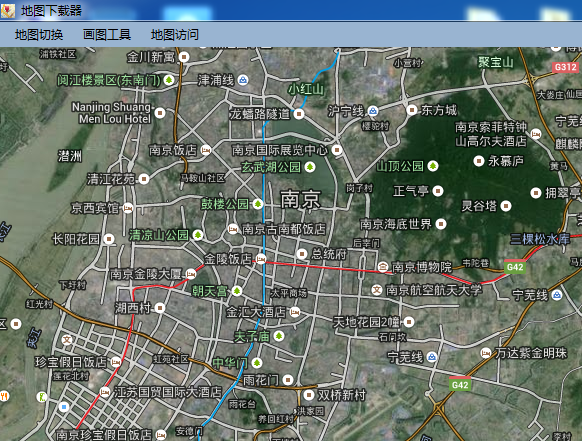This screenshot has width=582, height=441.
Task: Click the 南京 city label
Action: [300, 199]
